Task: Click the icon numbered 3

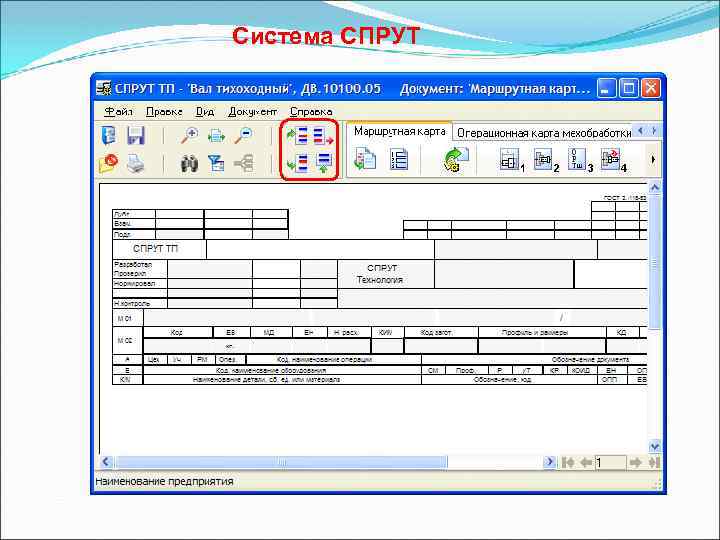Action: coord(580,160)
